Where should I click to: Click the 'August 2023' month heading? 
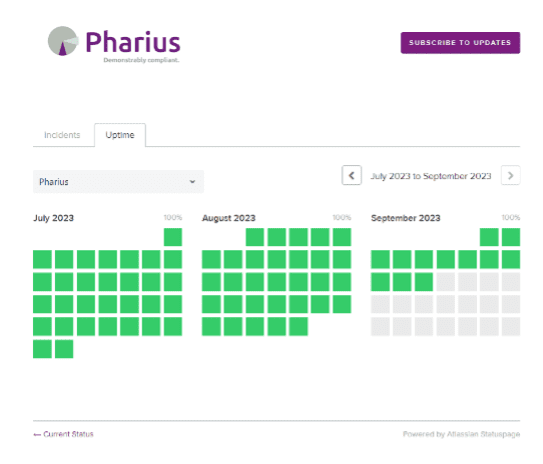(229, 218)
